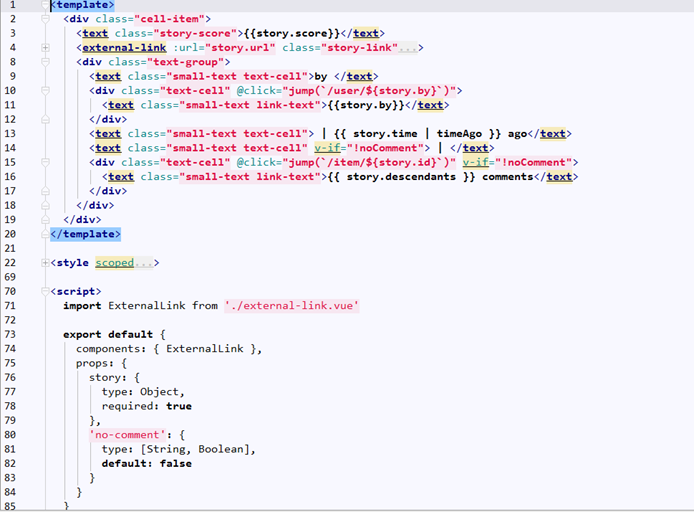Click the jump user path expression on line 10

(x=369, y=91)
